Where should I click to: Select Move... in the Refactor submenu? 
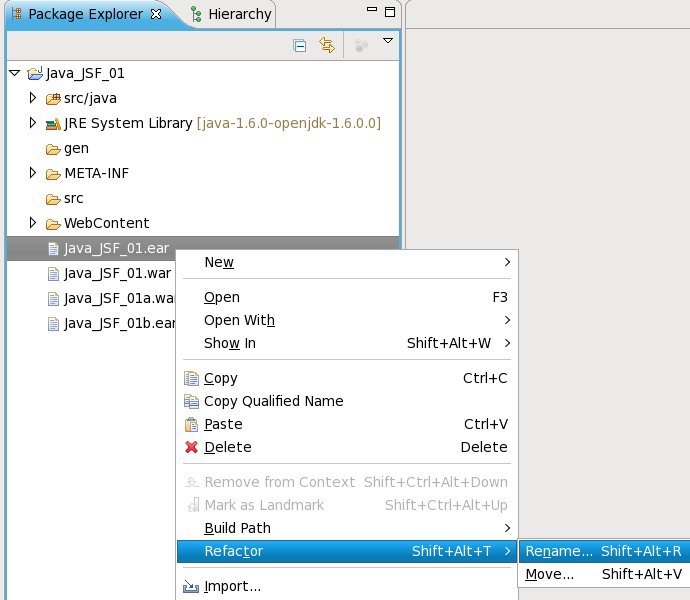click(x=550, y=574)
